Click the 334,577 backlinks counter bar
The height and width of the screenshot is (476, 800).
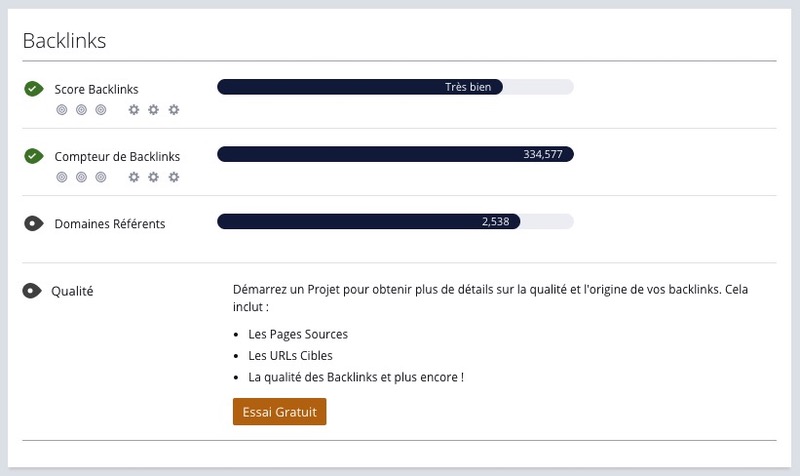395,154
